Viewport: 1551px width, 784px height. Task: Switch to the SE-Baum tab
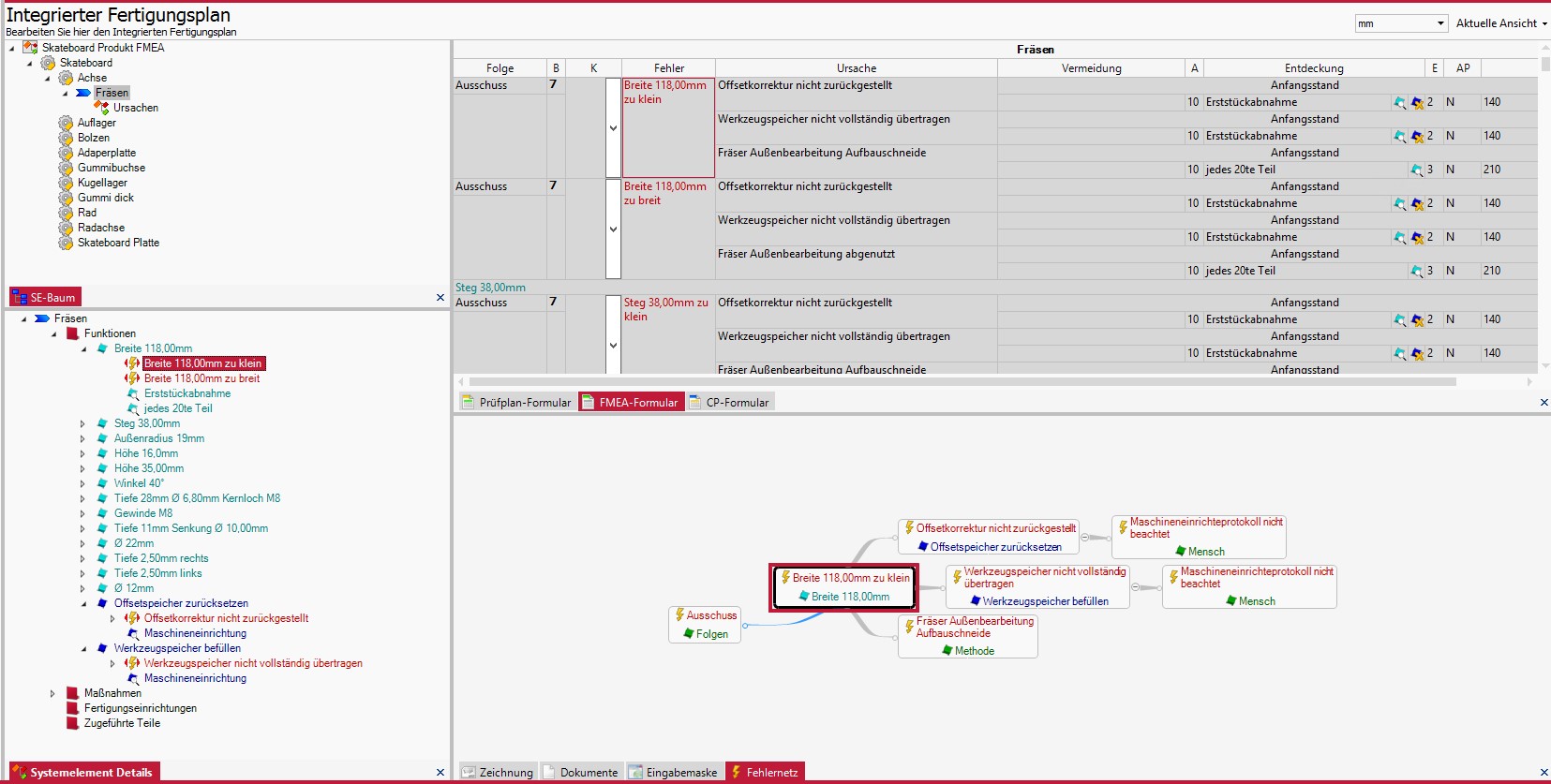(45, 297)
